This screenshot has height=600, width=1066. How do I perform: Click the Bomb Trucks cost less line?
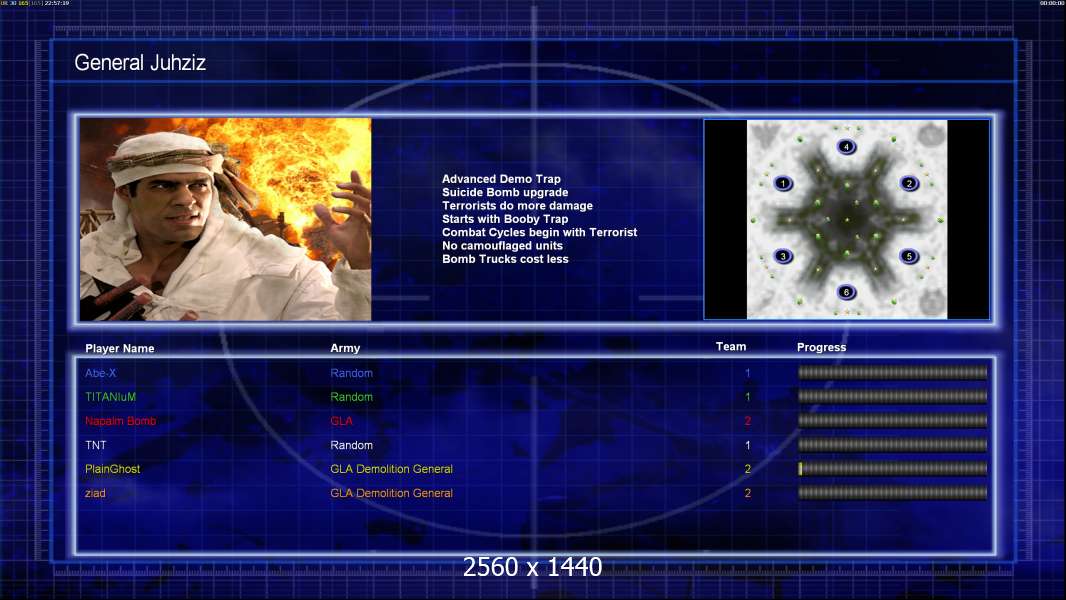point(505,259)
